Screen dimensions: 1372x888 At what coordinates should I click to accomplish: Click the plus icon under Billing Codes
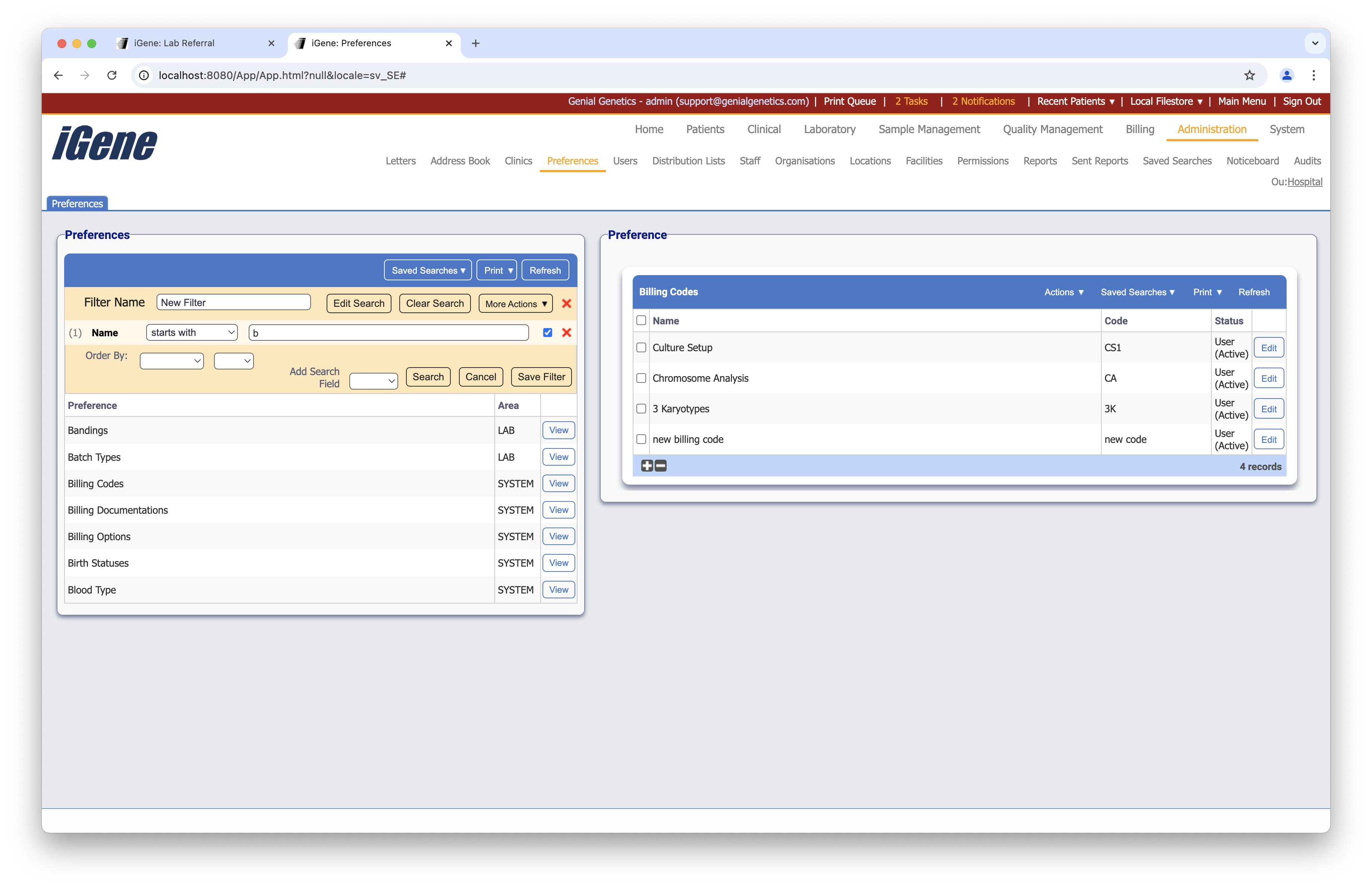(x=647, y=466)
